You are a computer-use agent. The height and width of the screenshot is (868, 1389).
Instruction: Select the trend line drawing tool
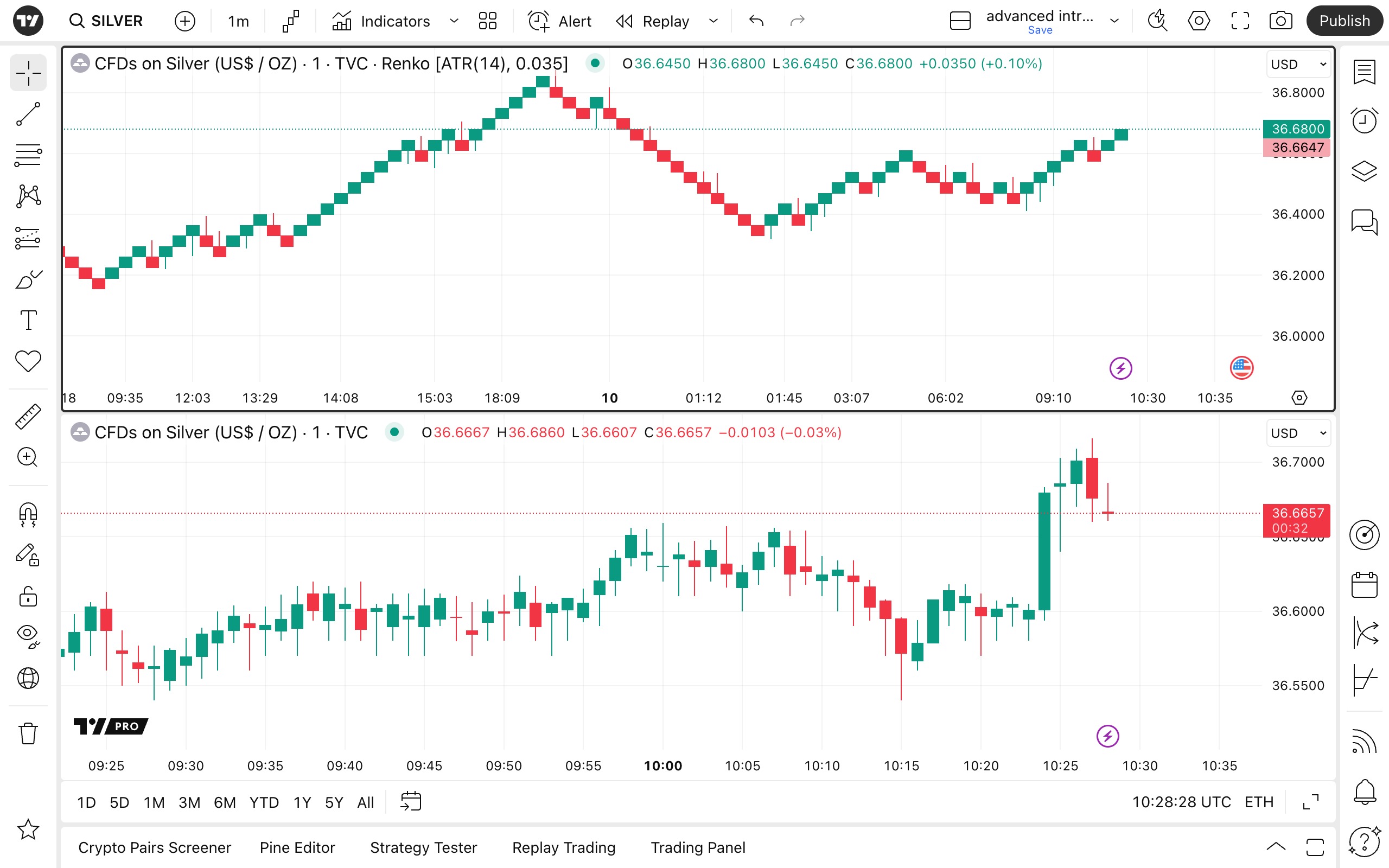coord(28,114)
